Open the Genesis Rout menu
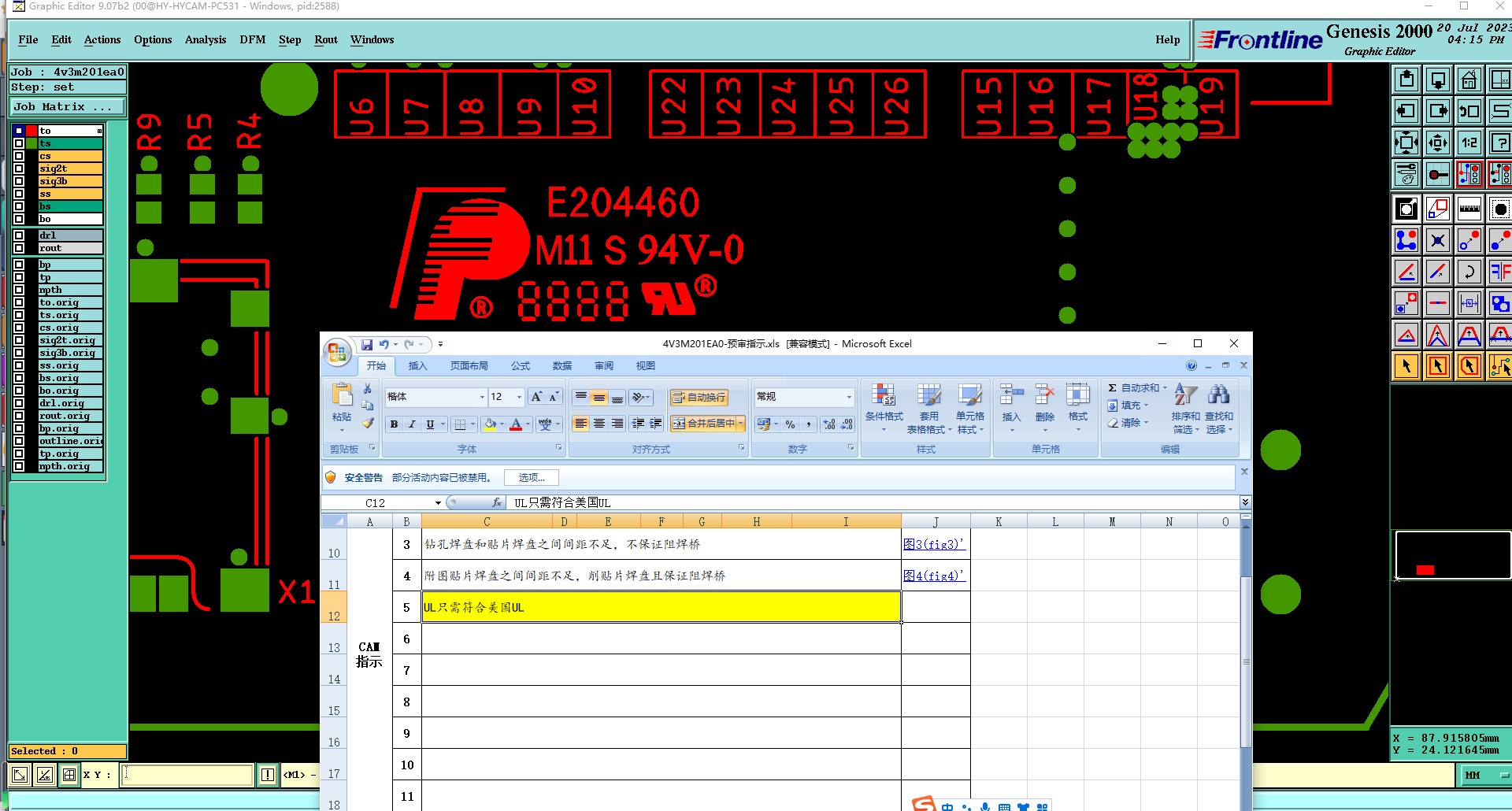The height and width of the screenshot is (811, 1512). [326, 39]
